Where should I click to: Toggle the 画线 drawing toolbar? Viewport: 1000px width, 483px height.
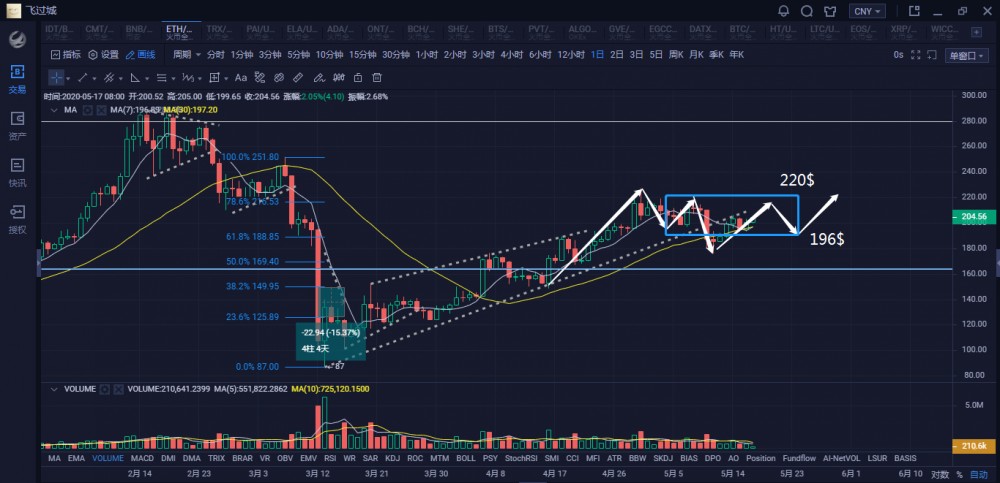pyautogui.click(x=140, y=55)
